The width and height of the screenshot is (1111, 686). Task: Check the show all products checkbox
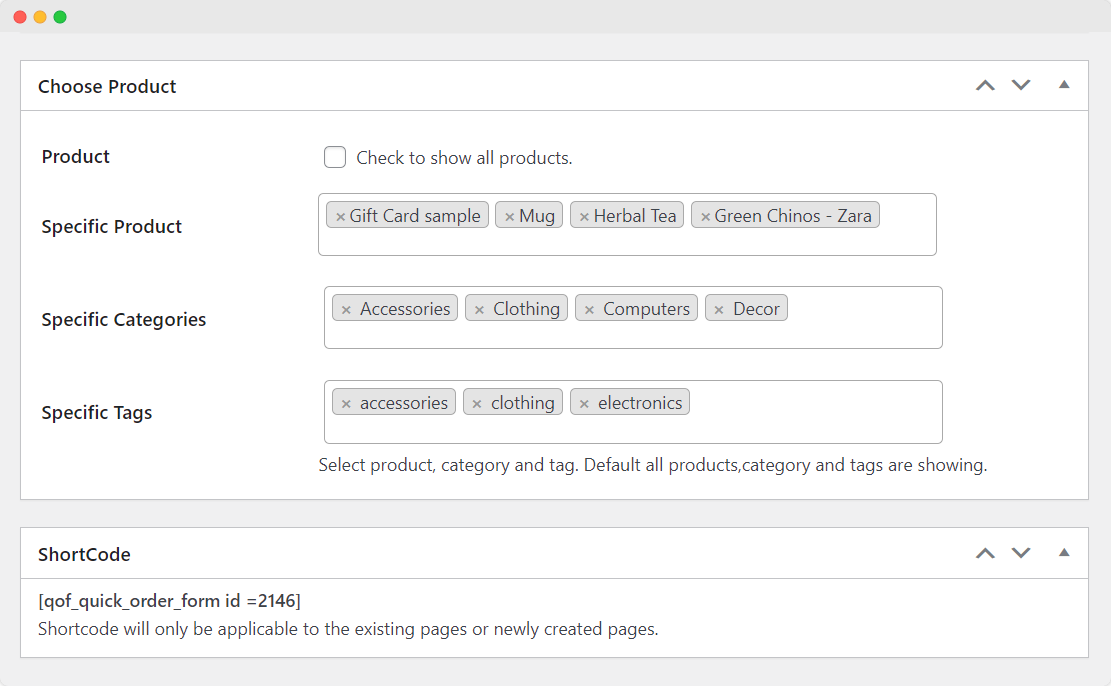[335, 158]
